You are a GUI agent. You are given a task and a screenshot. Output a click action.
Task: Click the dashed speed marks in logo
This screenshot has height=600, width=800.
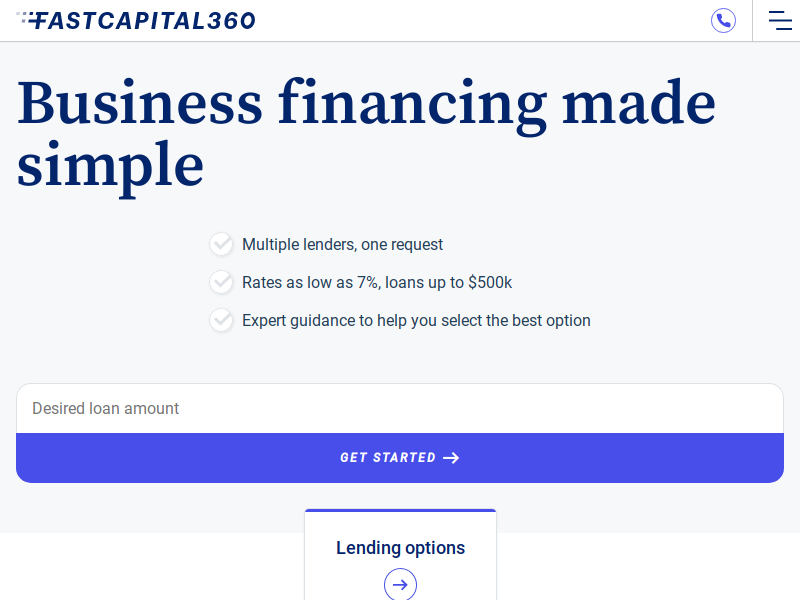click(26, 17)
